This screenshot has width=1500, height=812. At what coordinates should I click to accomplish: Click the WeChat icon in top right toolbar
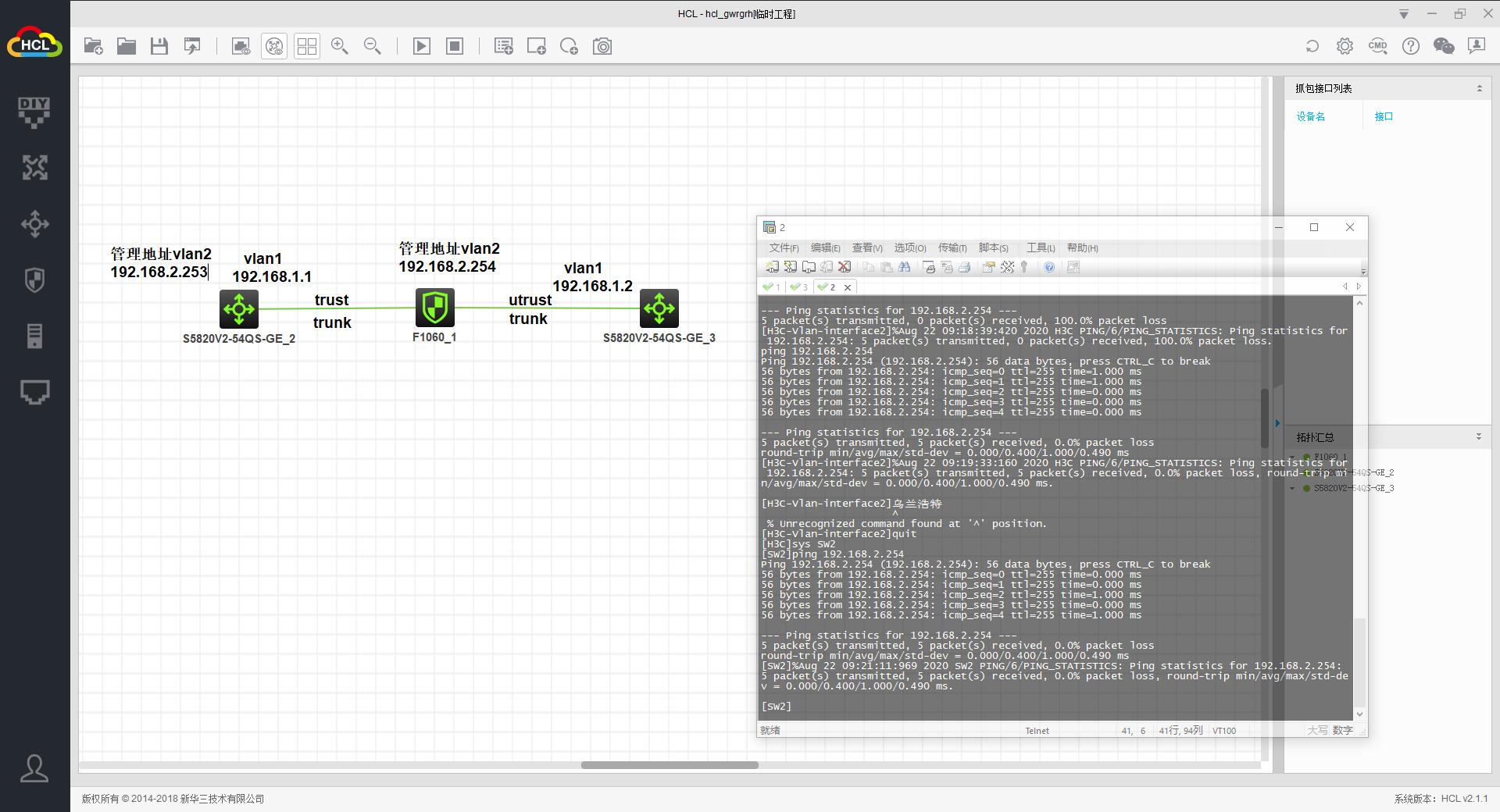coord(1444,47)
